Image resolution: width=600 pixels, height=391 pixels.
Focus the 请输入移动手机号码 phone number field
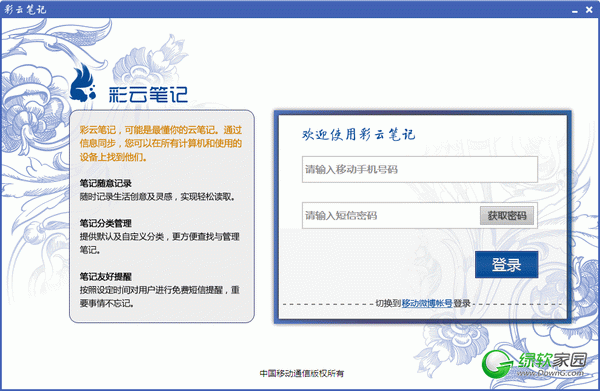pos(420,169)
